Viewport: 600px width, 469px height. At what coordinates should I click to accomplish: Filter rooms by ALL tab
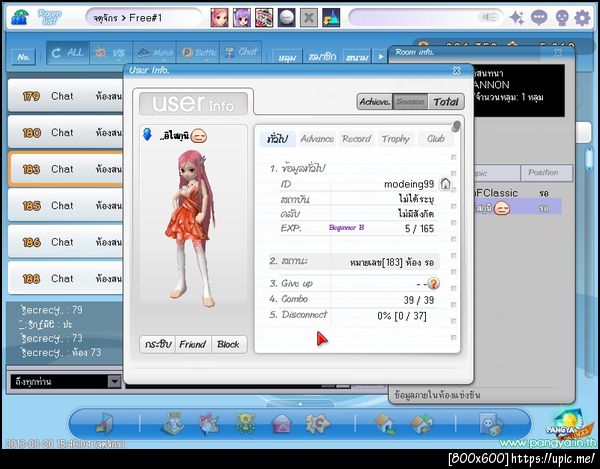point(68,53)
